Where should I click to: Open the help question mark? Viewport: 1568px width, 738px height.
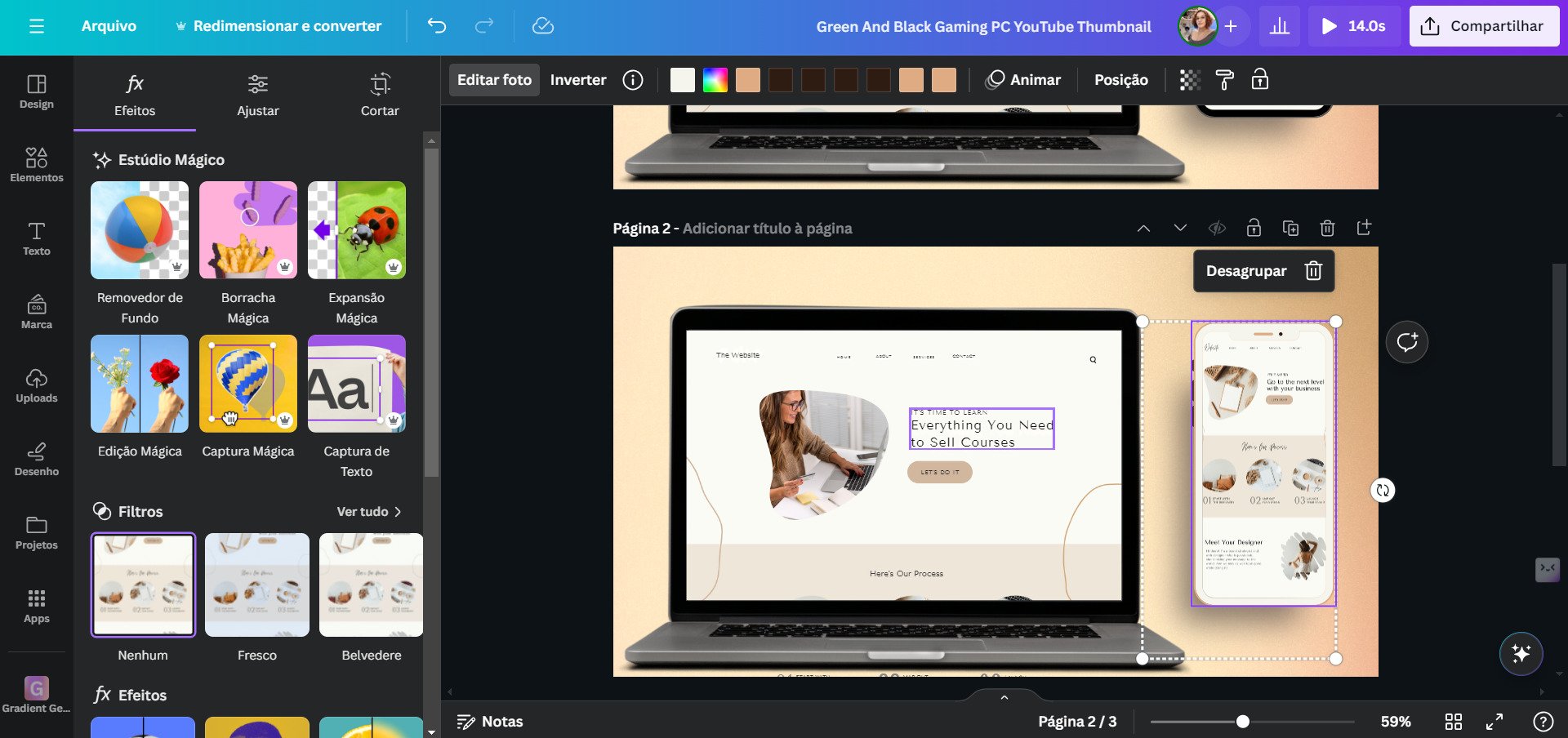point(1543,722)
